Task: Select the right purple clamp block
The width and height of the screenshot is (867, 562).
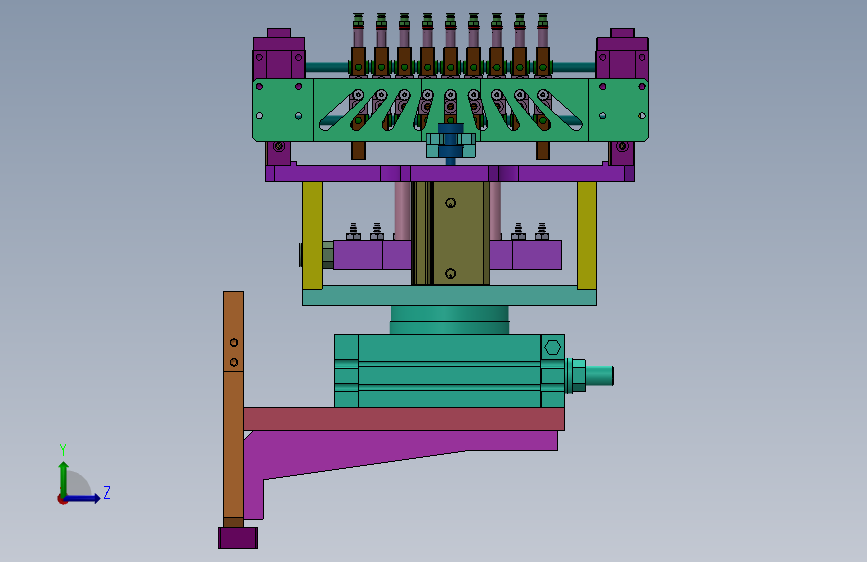Action: click(x=525, y=254)
